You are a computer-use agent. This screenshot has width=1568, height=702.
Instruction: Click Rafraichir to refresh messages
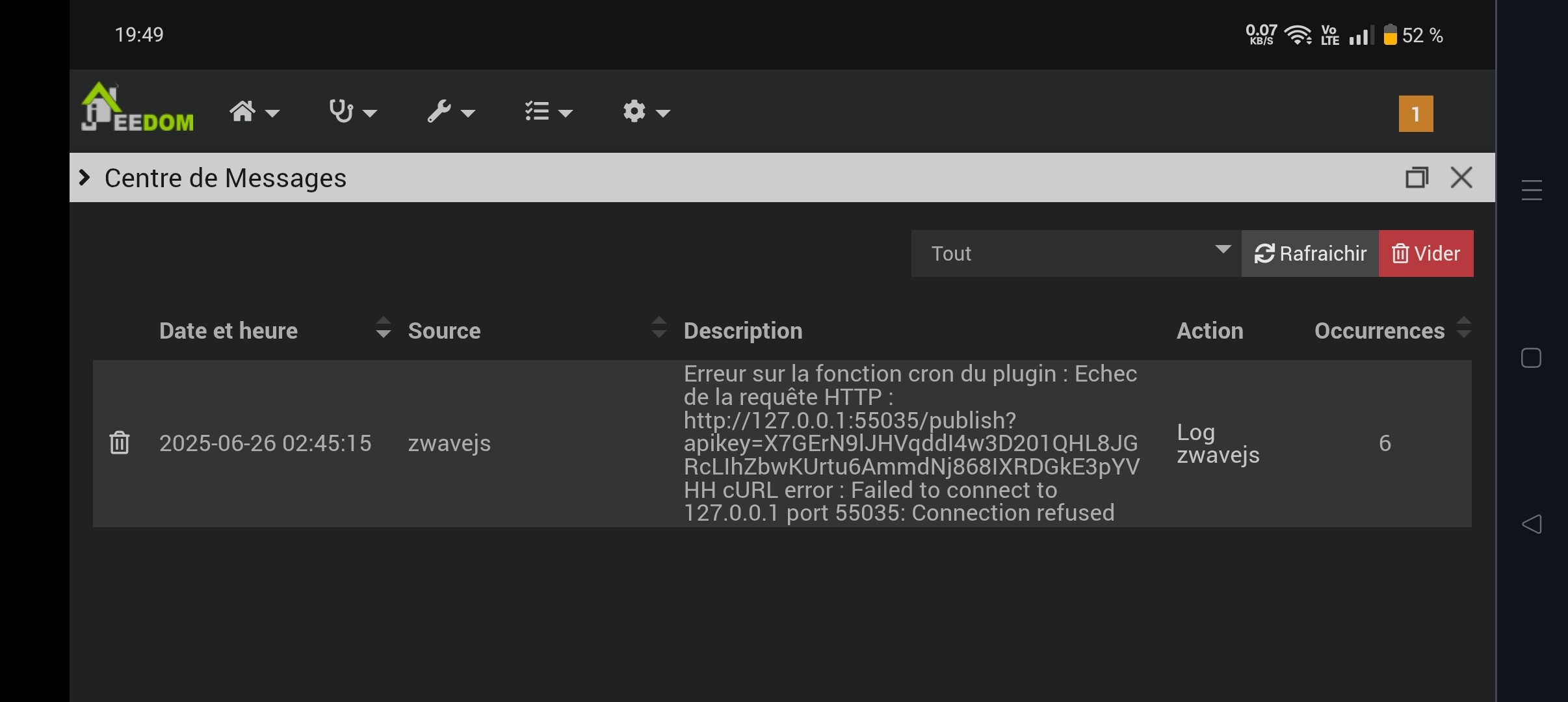(x=1310, y=253)
